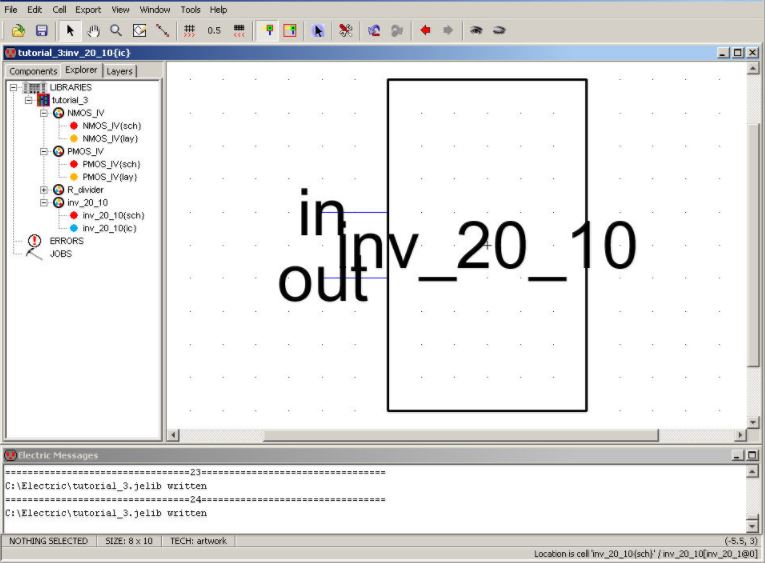Screen dimensions: 765x563
Task: Select NMOS_IV{lay} in the explorer
Action: [109, 138]
